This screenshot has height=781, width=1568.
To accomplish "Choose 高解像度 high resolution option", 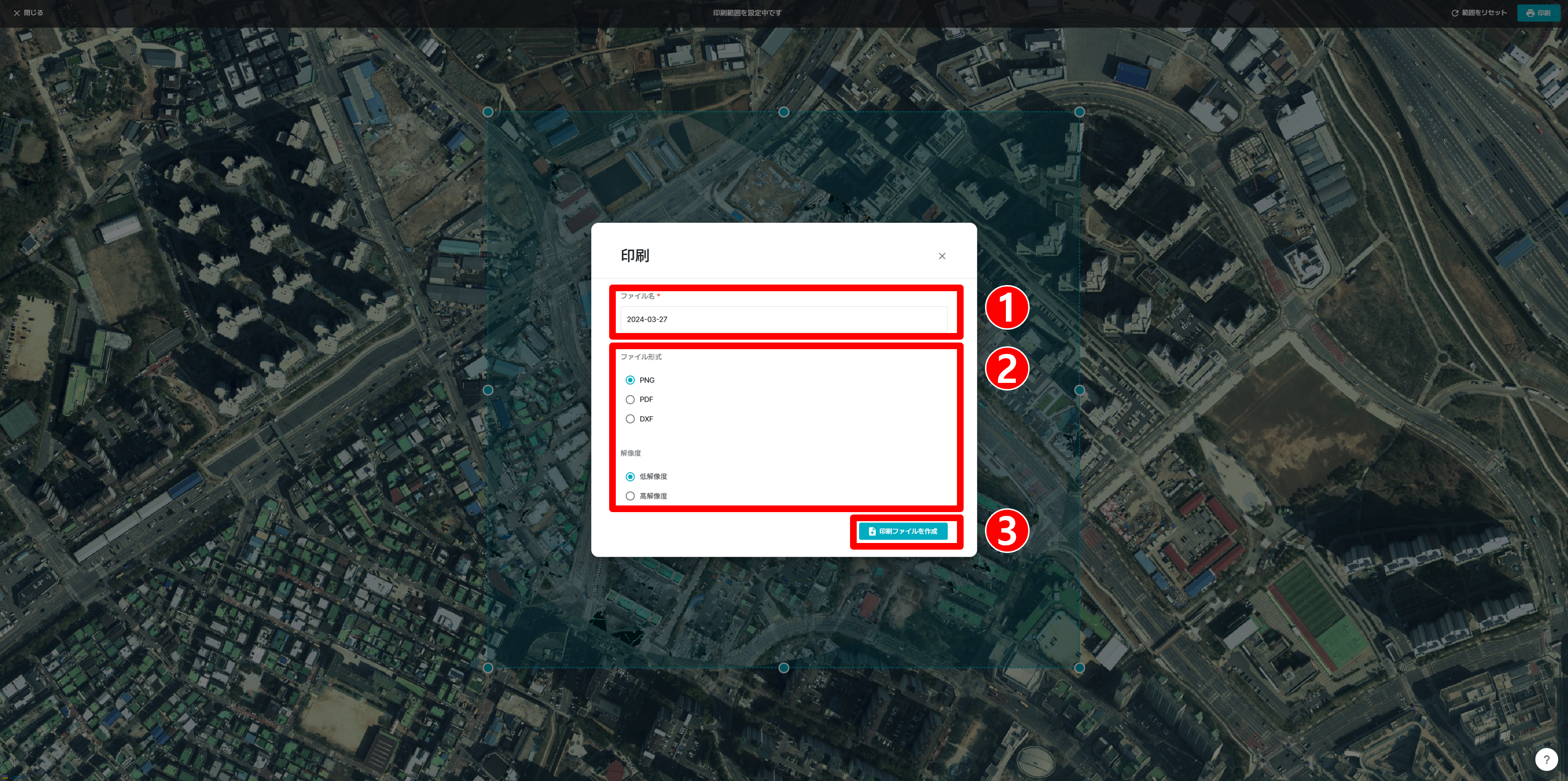I will click(x=630, y=495).
